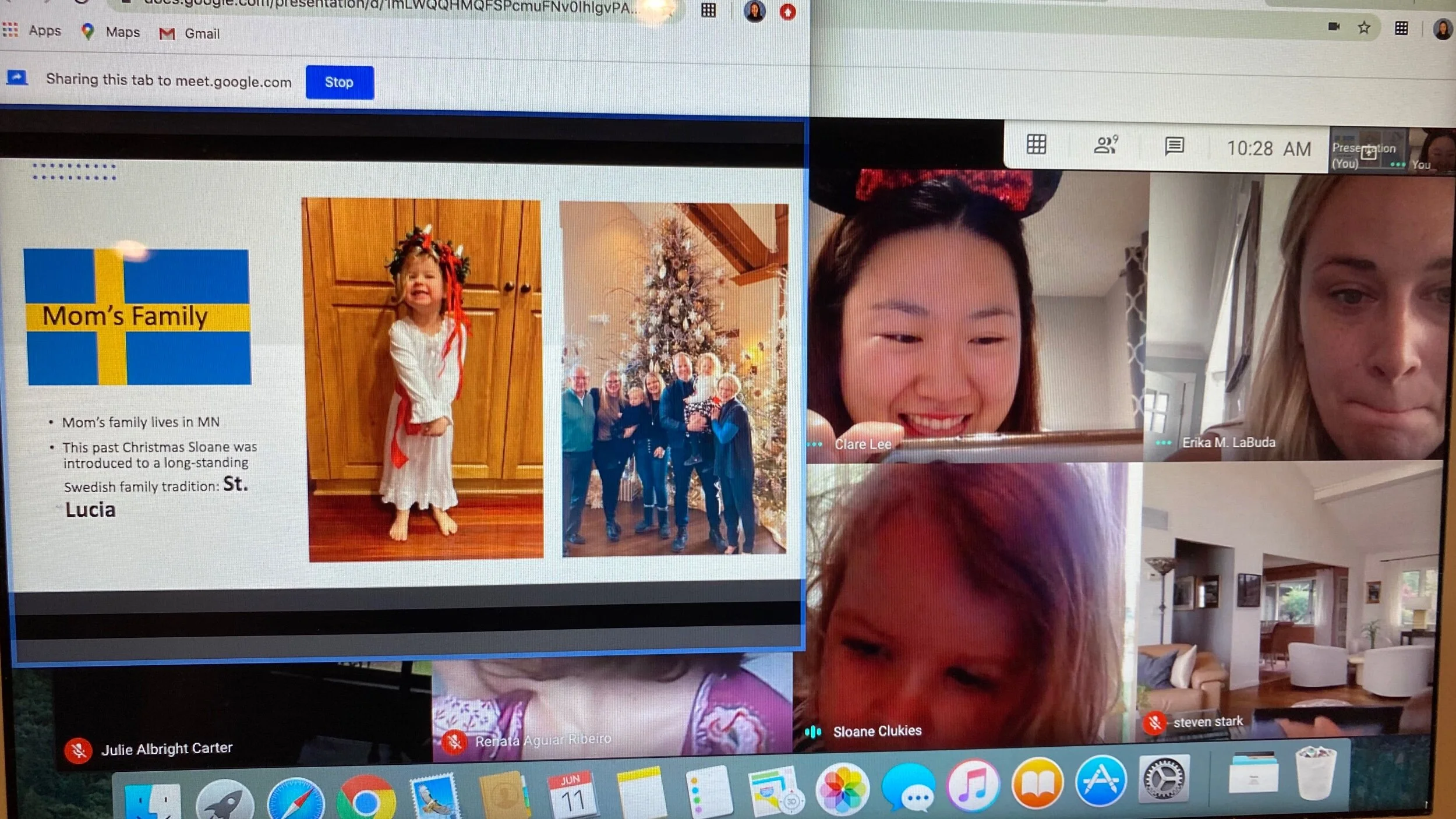
Task: Show the participants list in Meet
Action: coord(1105,144)
